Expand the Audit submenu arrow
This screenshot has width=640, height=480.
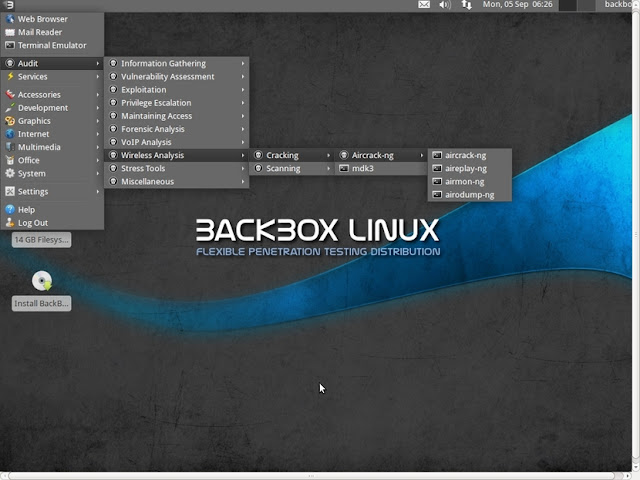pos(98,63)
